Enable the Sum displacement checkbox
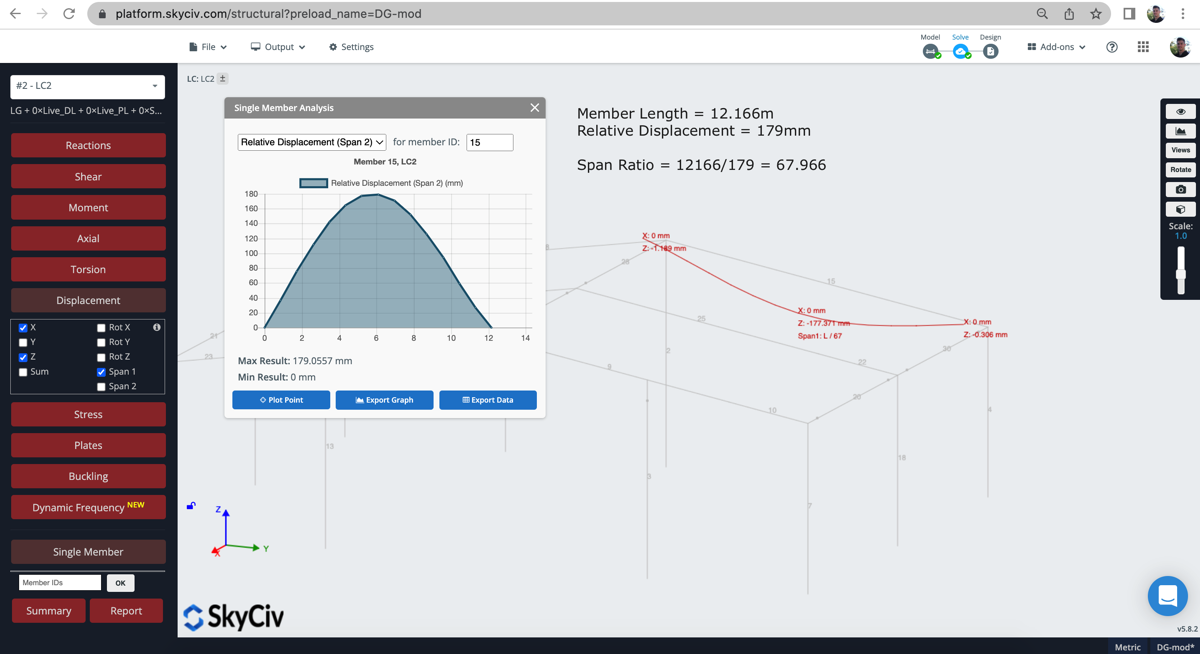 (x=23, y=372)
